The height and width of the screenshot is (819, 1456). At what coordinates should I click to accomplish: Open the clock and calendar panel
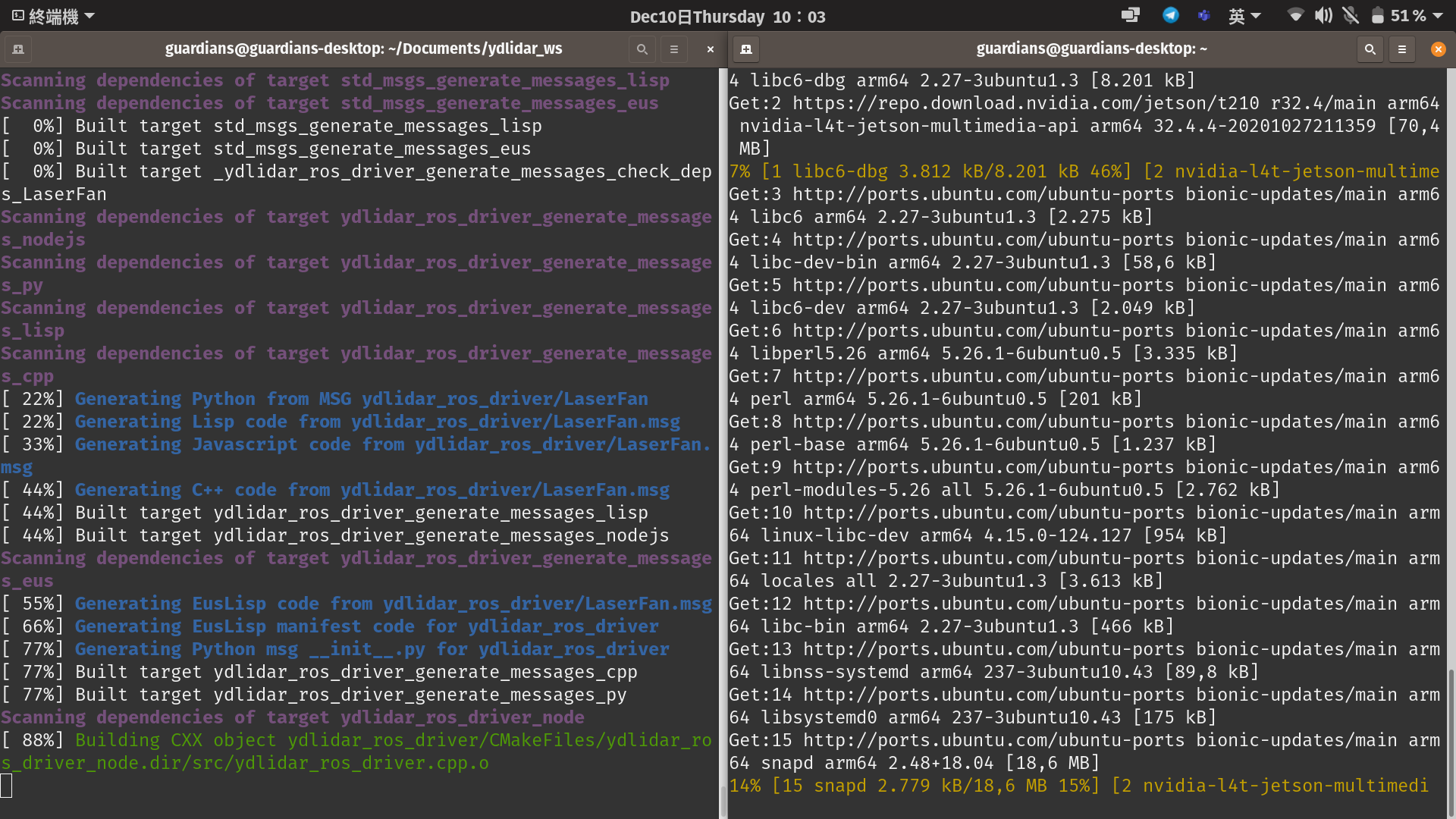click(727, 17)
